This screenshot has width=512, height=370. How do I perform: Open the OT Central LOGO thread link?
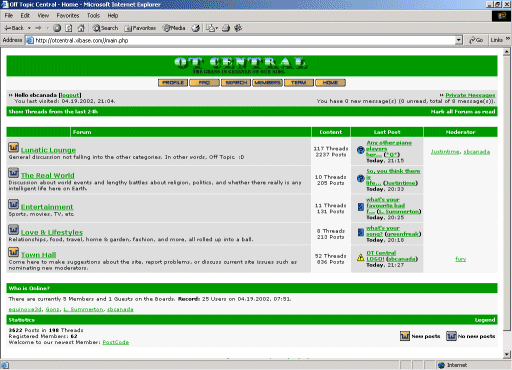[381, 256]
